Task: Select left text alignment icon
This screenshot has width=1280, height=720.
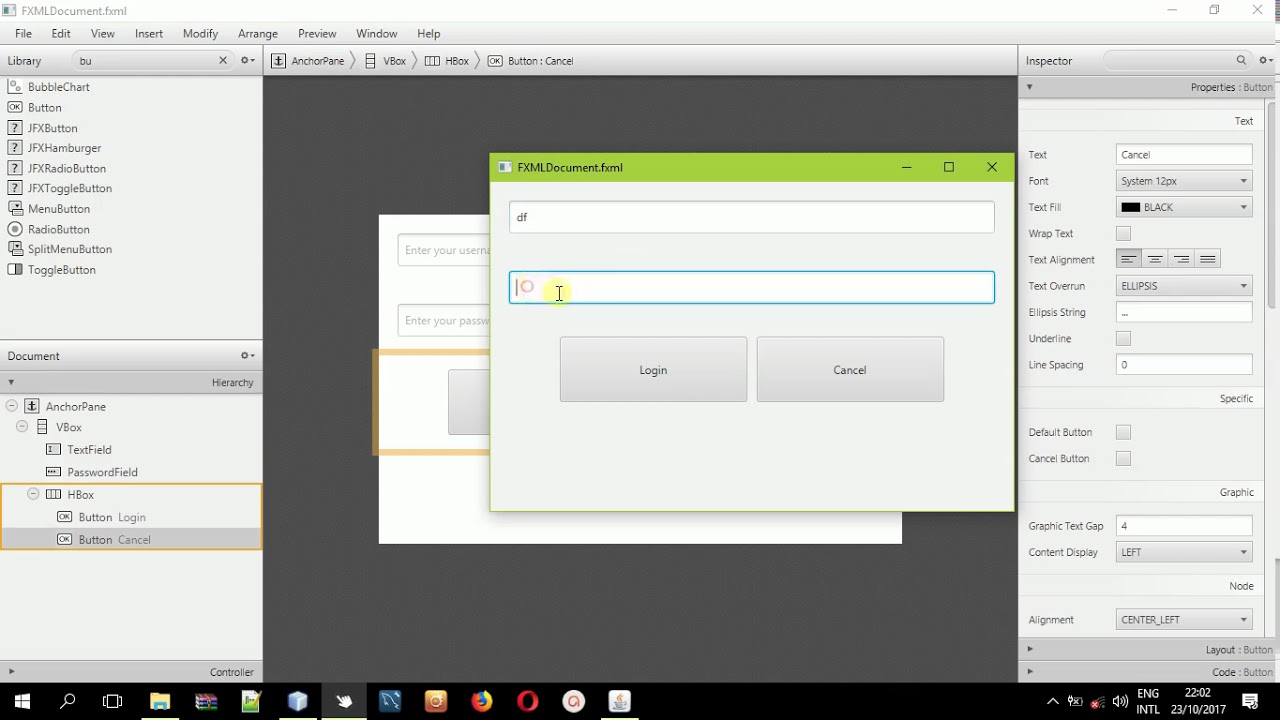Action: point(1129,259)
